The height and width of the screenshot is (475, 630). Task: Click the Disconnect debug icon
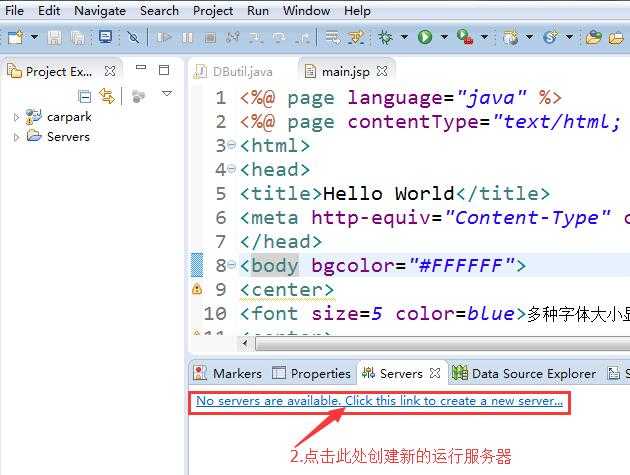click(233, 38)
